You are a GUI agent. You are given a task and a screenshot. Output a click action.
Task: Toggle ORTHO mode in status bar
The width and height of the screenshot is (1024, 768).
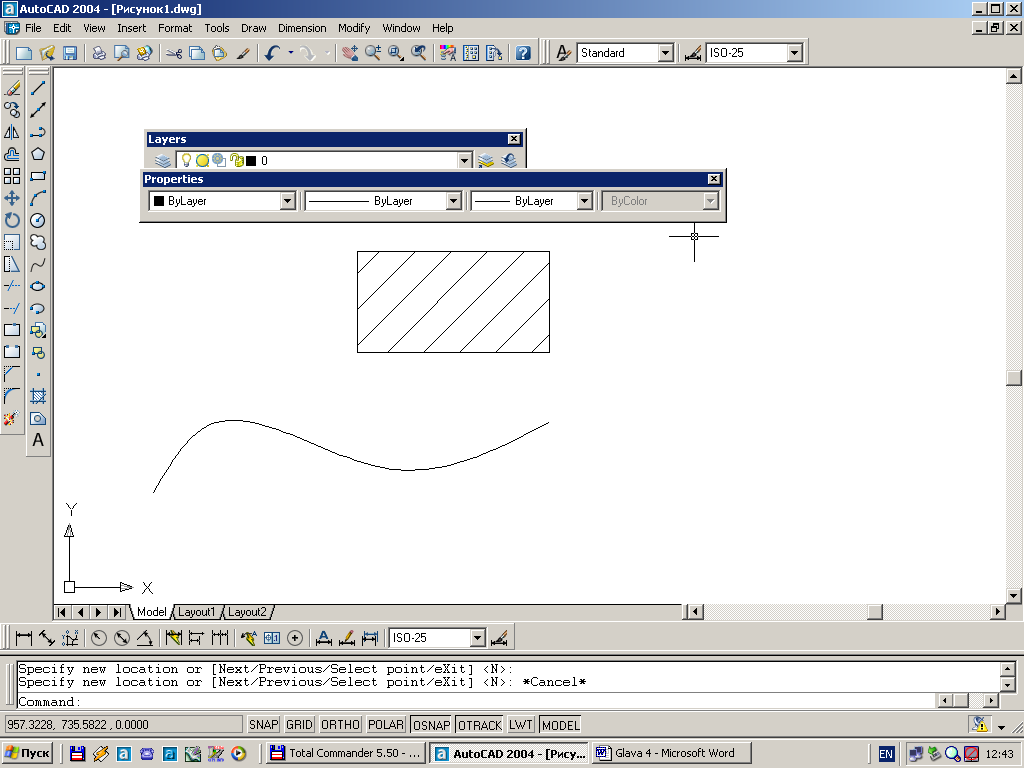[340, 725]
